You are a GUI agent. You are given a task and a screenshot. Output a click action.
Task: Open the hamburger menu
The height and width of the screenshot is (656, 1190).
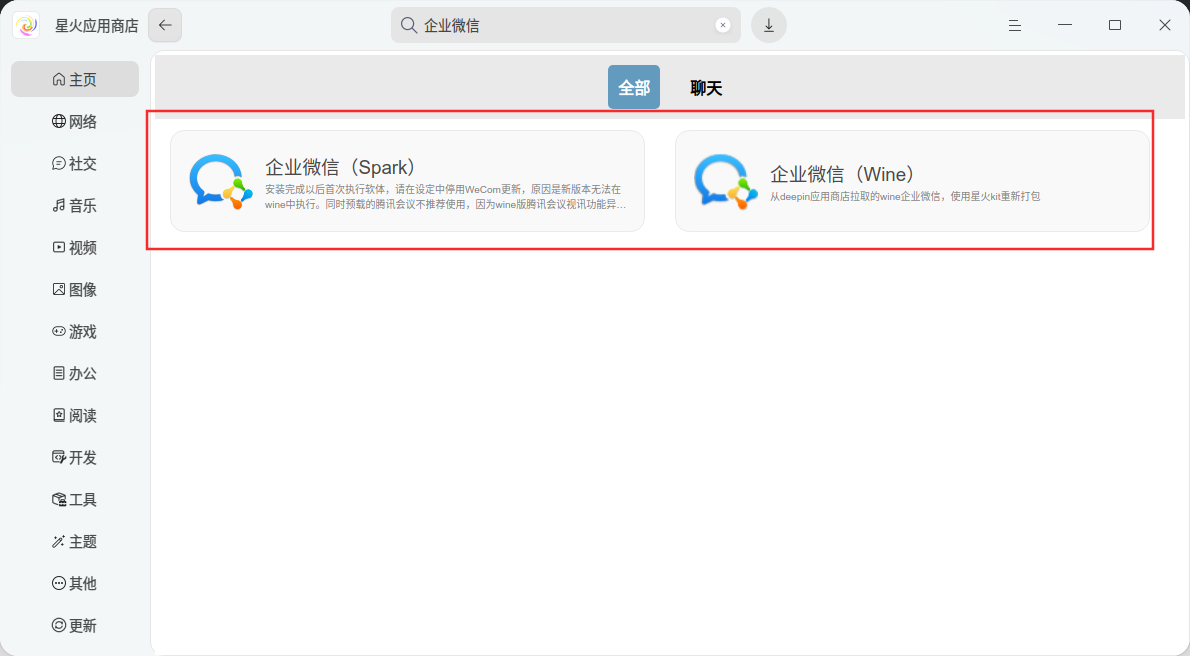pos(1015,26)
